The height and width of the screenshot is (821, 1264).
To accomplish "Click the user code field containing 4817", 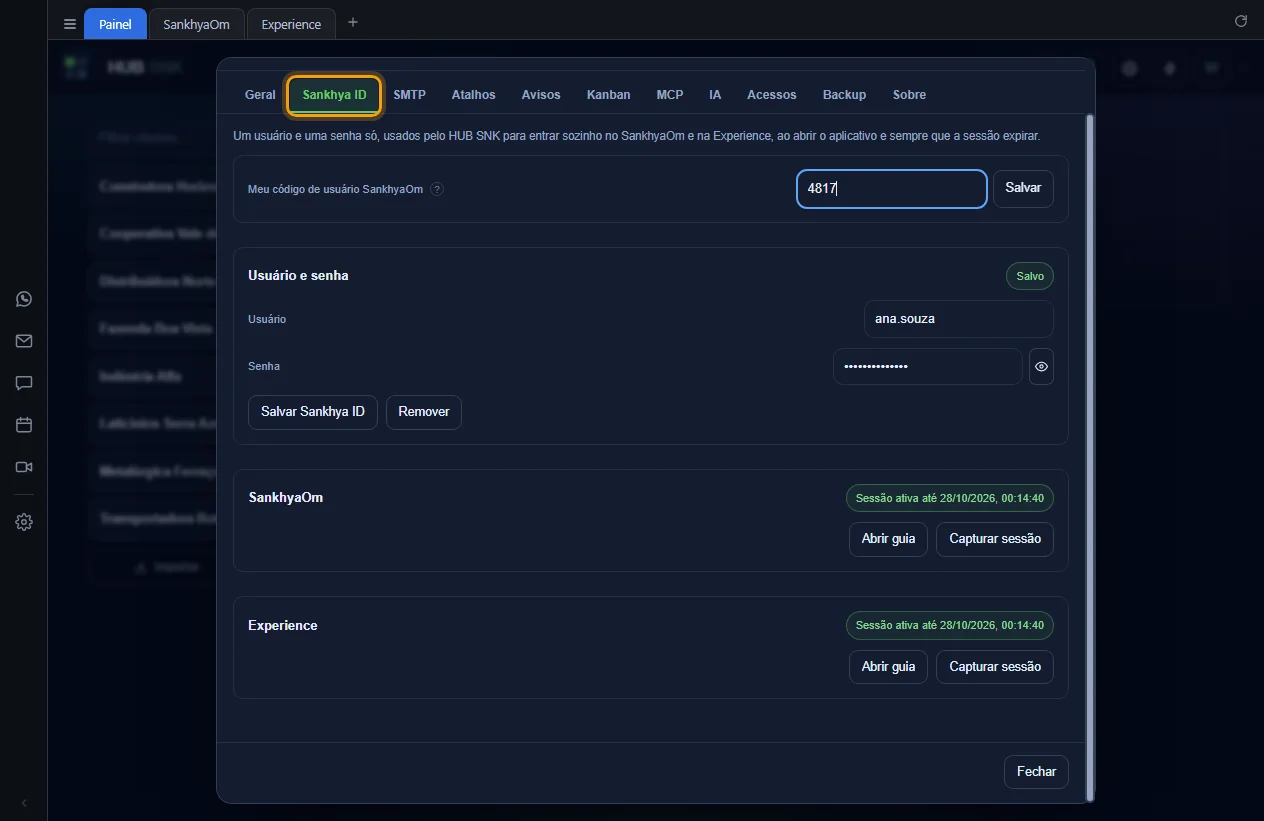I will (x=892, y=189).
